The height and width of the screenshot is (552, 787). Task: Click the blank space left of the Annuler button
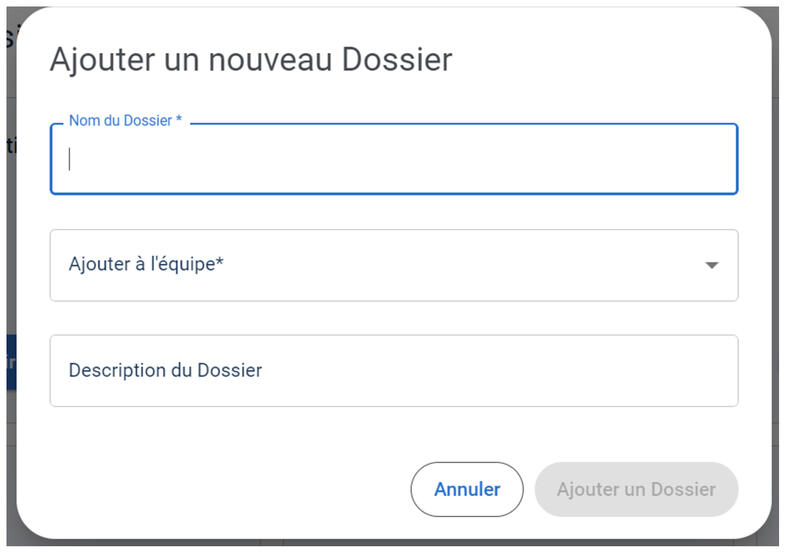tap(230, 489)
